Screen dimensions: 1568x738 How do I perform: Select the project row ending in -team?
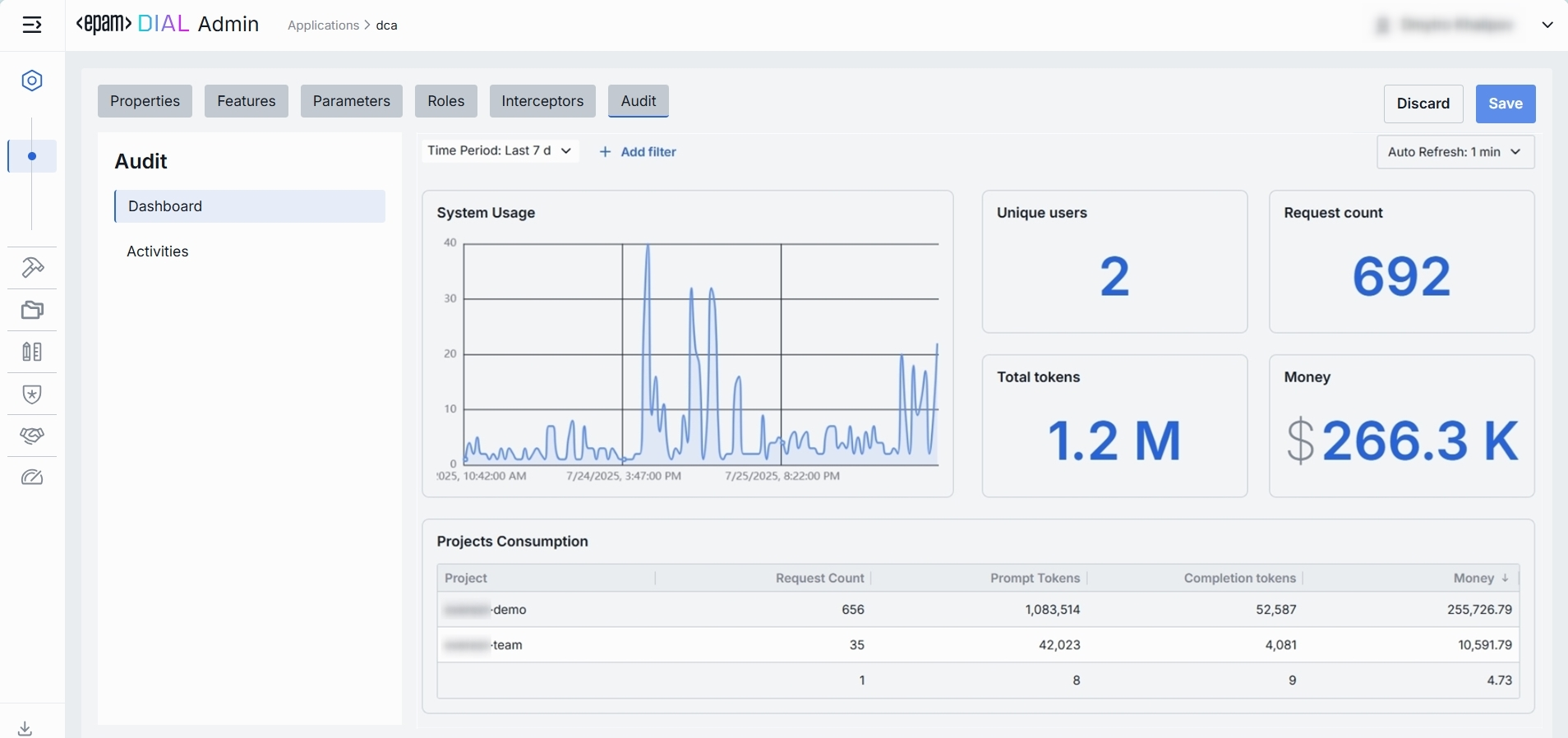(978, 645)
